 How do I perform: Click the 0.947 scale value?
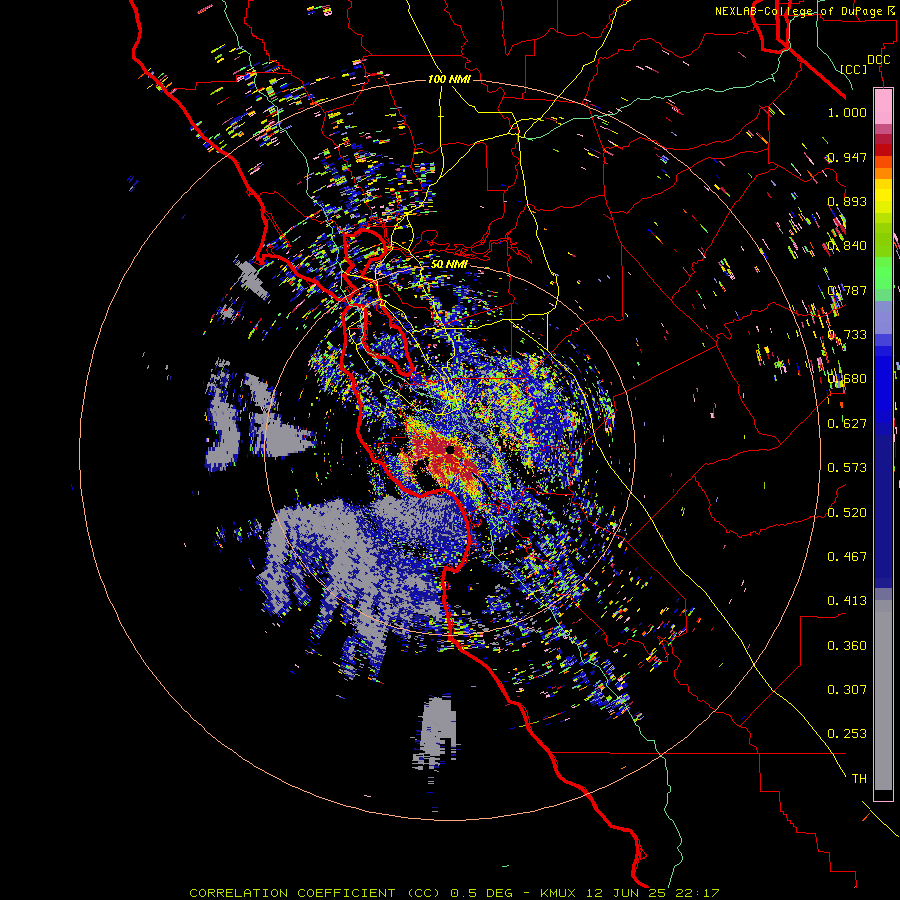click(847, 157)
